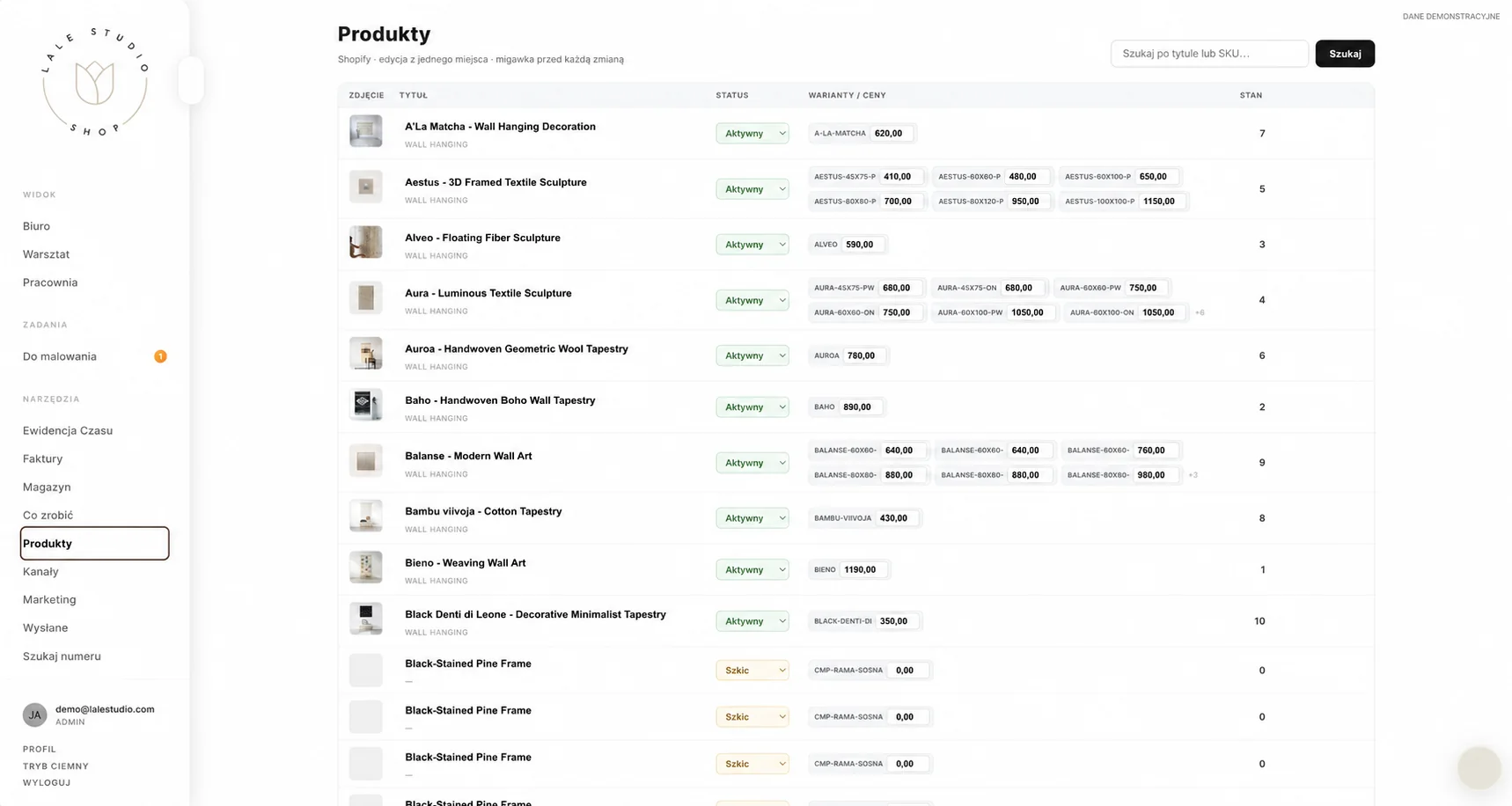Open Faktury in sidebar
Image resolution: width=1512 pixels, height=806 pixels.
tap(42, 458)
